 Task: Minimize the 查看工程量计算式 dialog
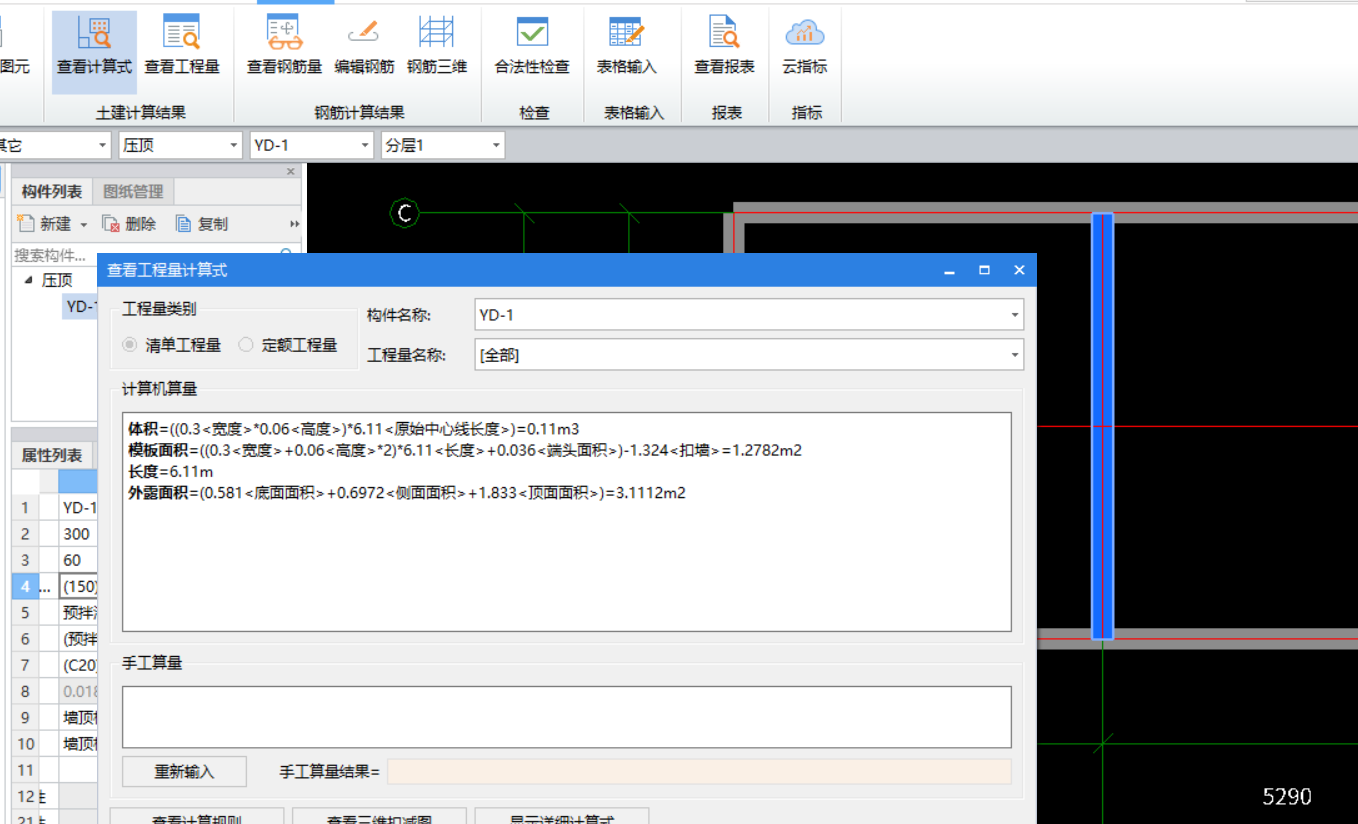tap(949, 270)
